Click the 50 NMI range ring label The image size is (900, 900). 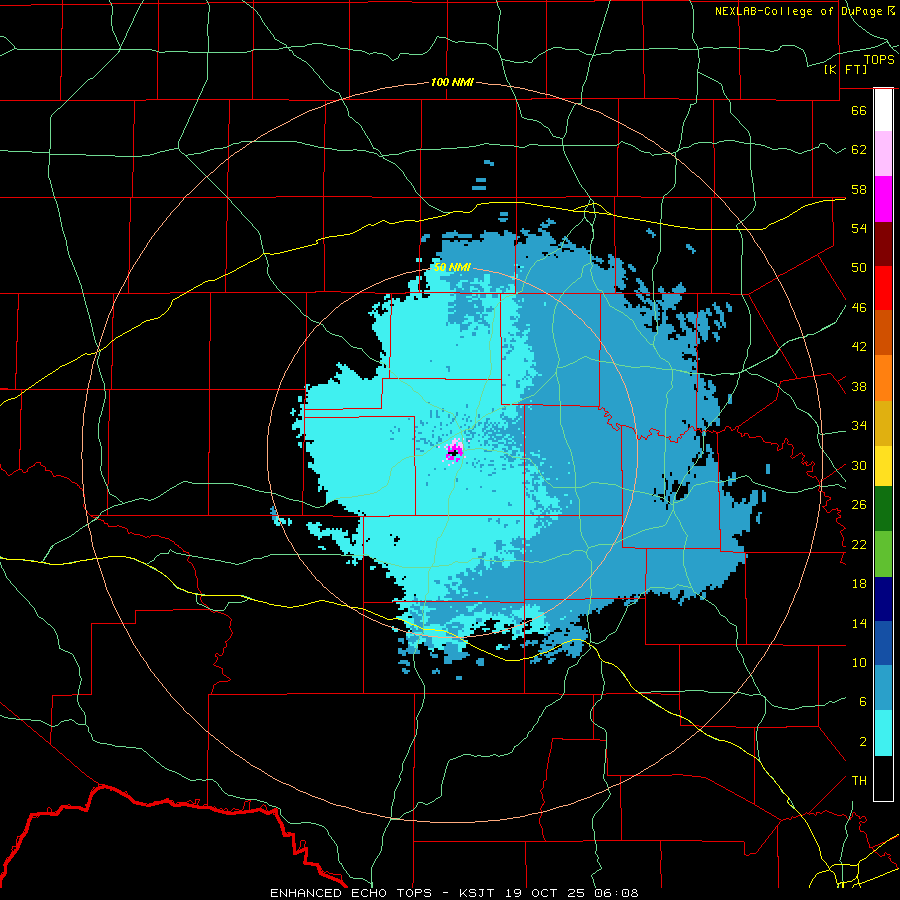tap(452, 267)
